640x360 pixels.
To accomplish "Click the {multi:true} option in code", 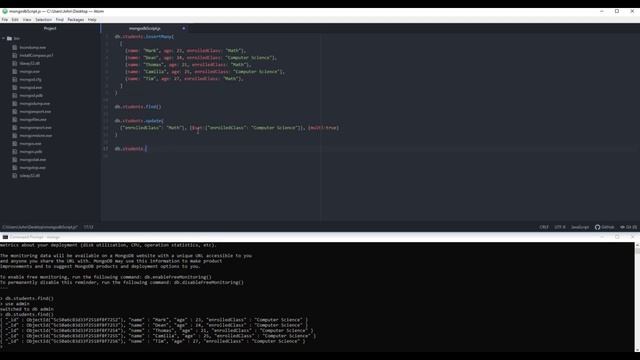I will pyautogui.click(x=323, y=128).
